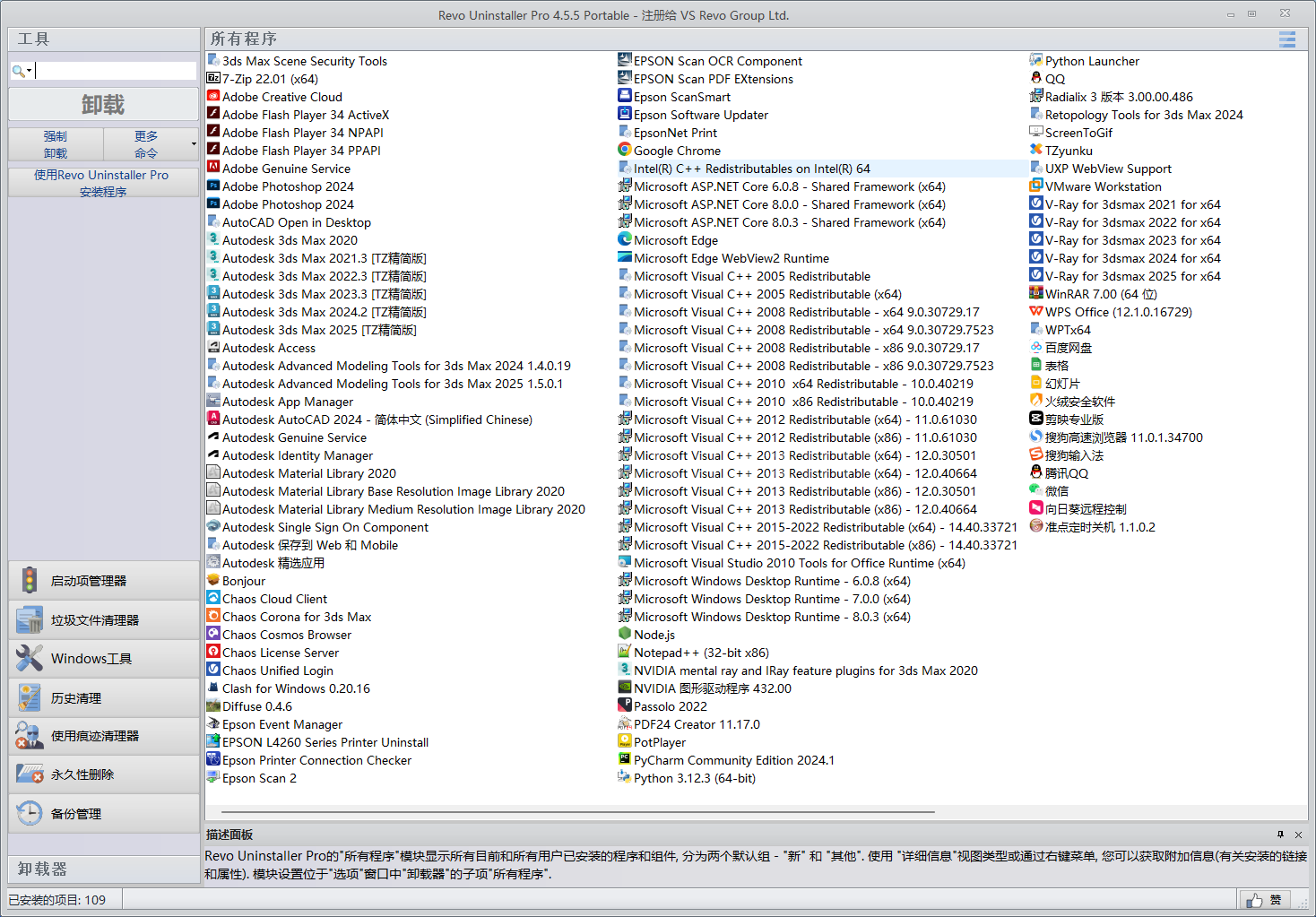Click the Google Chrome program icon
This screenshot has width=1316, height=917.
(x=625, y=150)
